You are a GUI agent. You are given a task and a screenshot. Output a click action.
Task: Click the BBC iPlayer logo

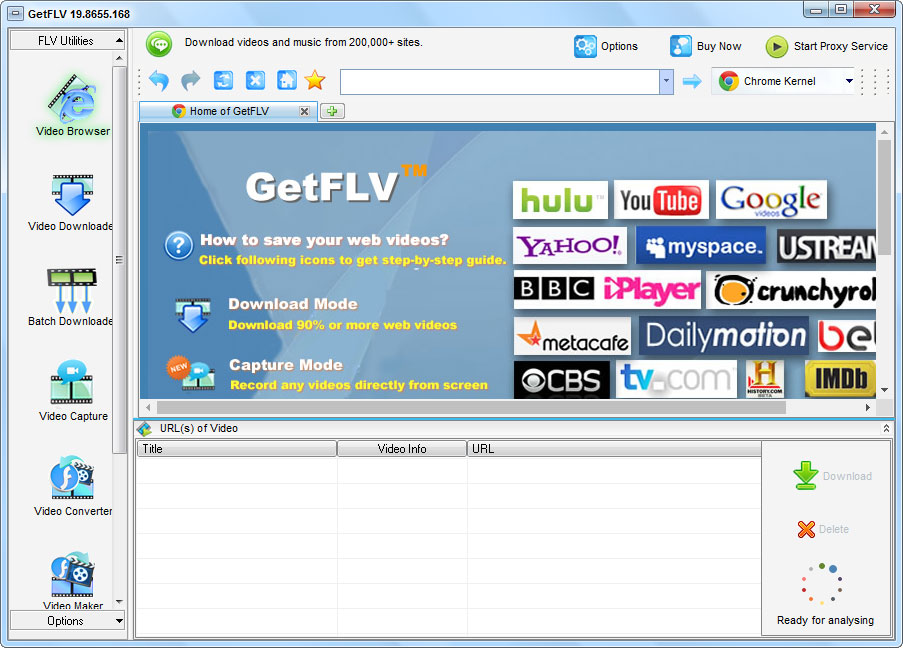[607, 289]
